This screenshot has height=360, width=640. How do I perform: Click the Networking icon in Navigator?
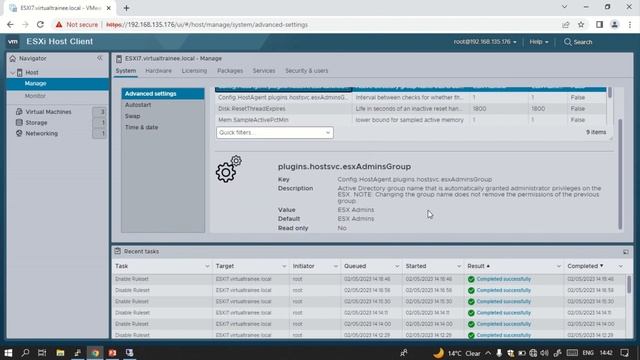(19, 133)
